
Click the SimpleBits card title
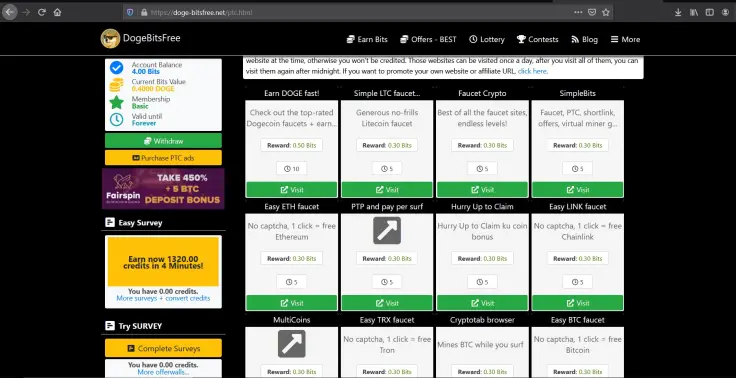point(577,93)
